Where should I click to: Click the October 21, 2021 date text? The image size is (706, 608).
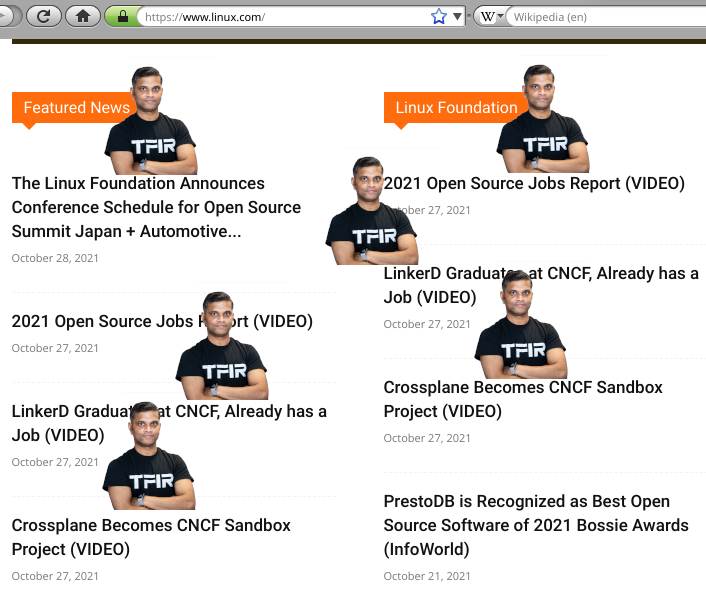click(x=427, y=576)
